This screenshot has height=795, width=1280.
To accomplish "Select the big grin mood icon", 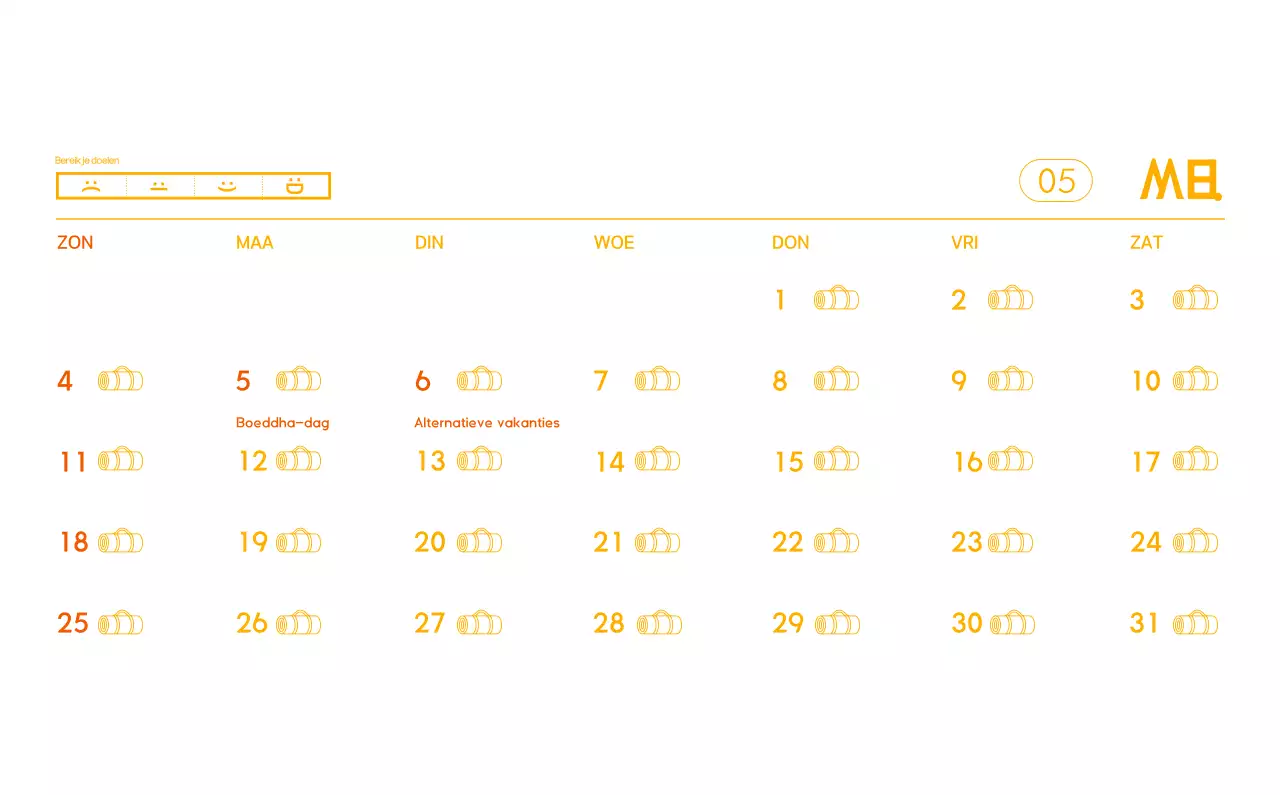I will tap(295, 186).
